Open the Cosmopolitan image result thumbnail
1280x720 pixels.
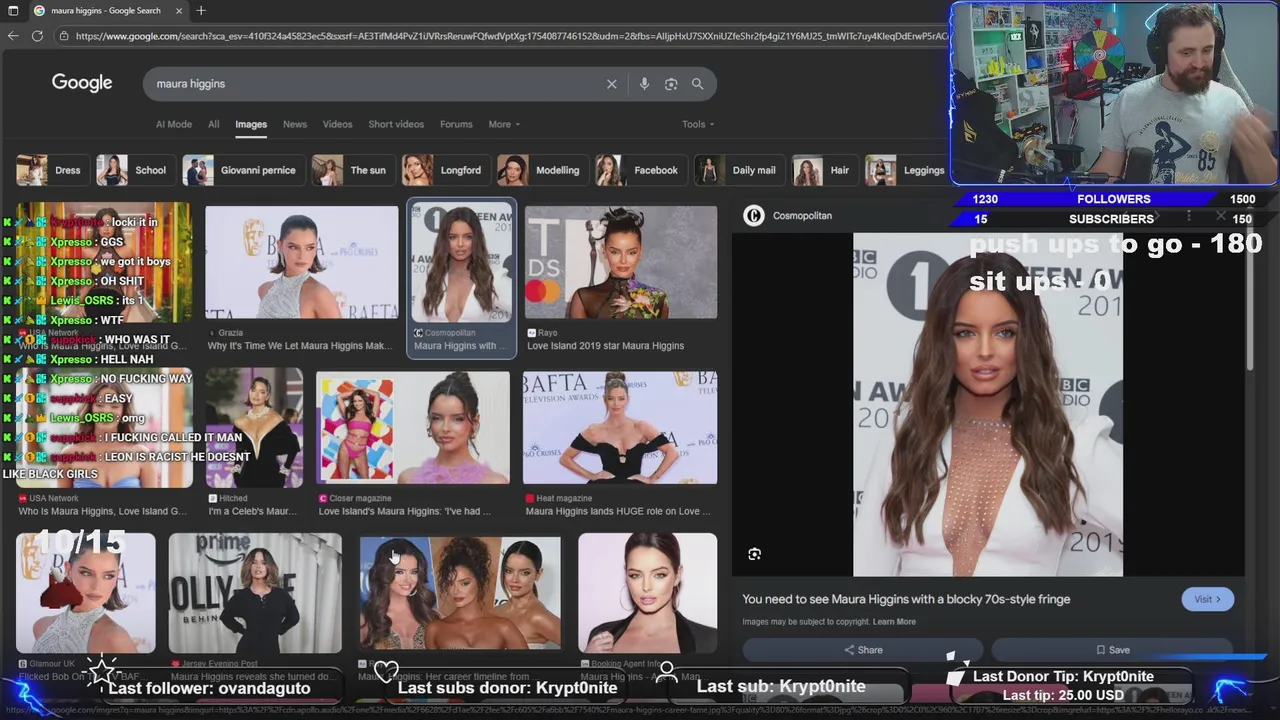[461, 262]
